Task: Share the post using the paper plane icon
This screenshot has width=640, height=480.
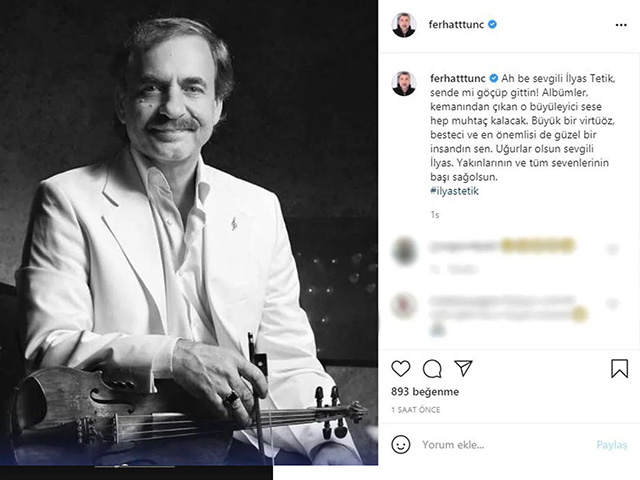Action: tap(463, 368)
